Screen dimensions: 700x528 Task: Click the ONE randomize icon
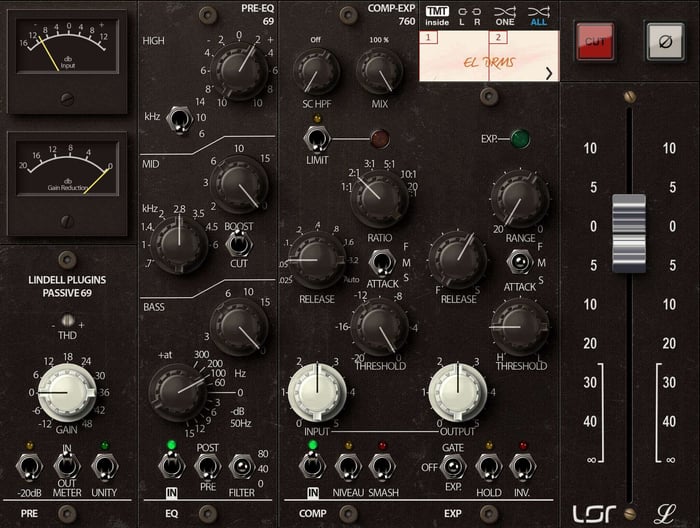click(505, 17)
